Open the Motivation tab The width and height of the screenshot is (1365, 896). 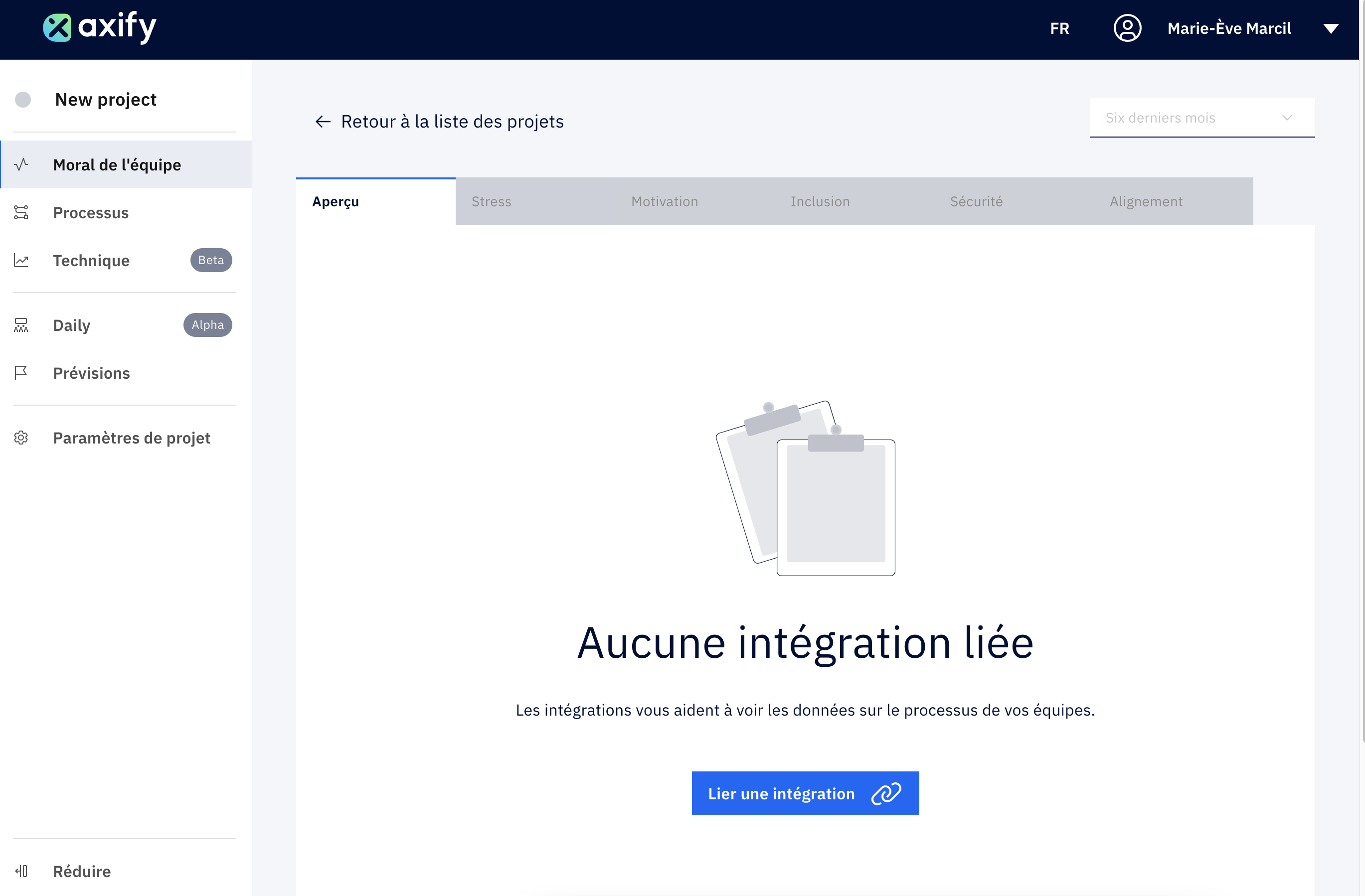(x=664, y=202)
